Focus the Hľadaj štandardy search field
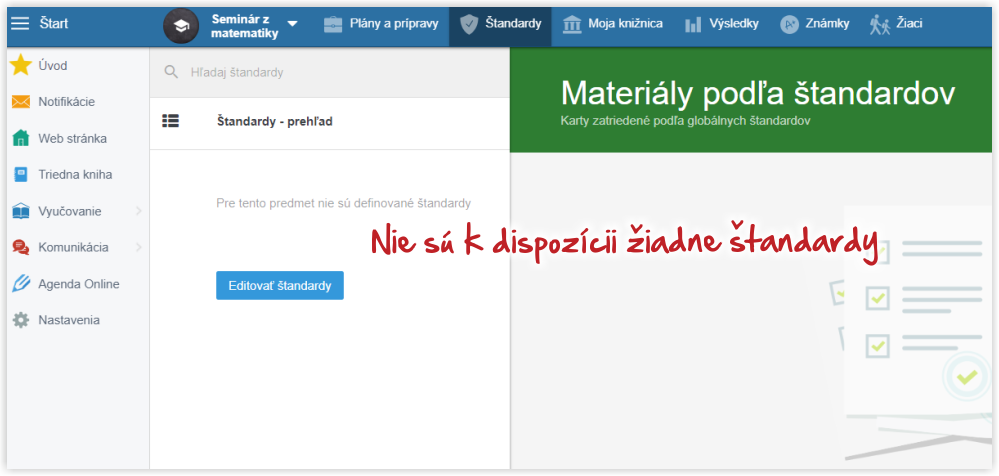 [330, 72]
